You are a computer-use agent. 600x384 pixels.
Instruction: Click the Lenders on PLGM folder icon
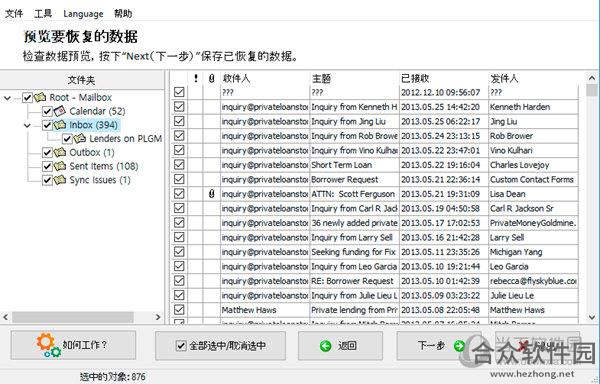80,138
